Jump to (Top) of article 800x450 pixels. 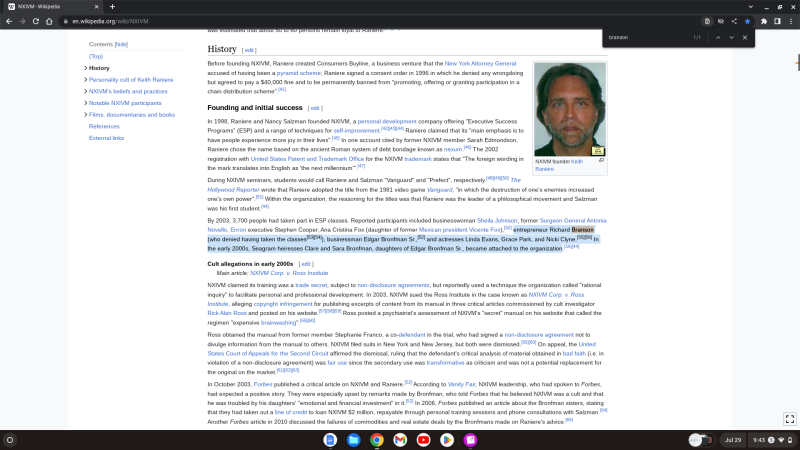click(96, 56)
